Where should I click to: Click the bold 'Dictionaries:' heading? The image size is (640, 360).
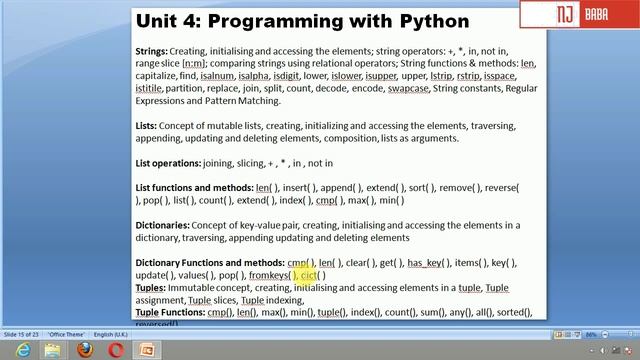pos(162,225)
